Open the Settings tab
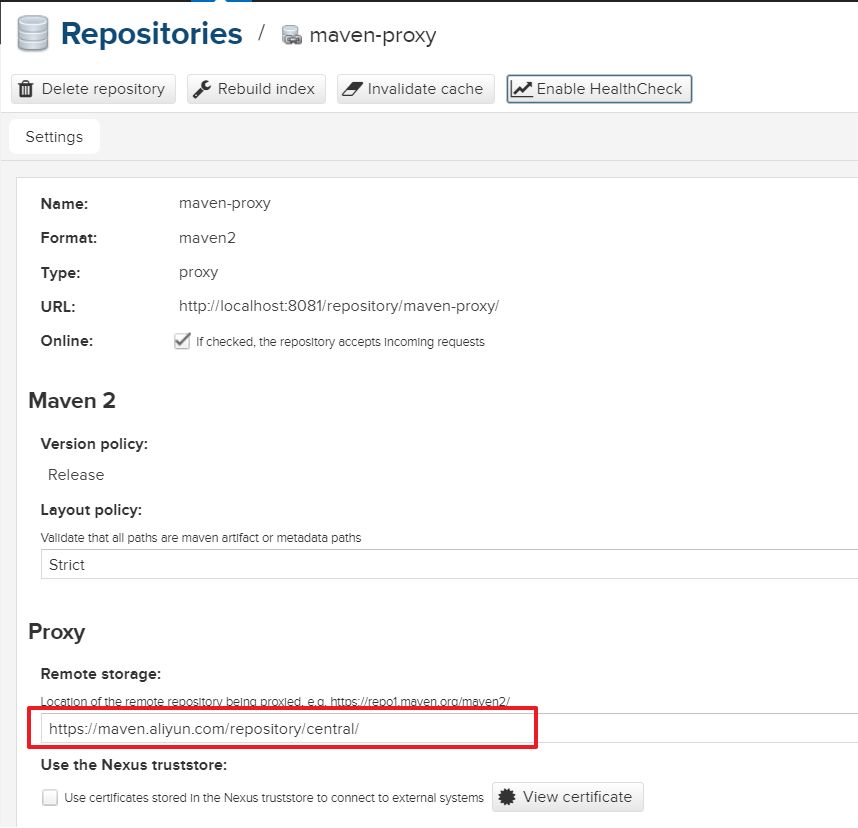 click(54, 136)
